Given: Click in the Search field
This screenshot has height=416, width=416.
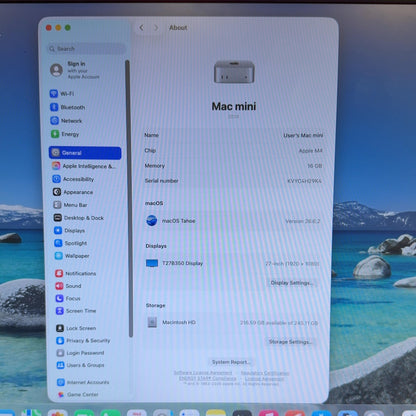Looking at the screenshot, I should point(87,49).
